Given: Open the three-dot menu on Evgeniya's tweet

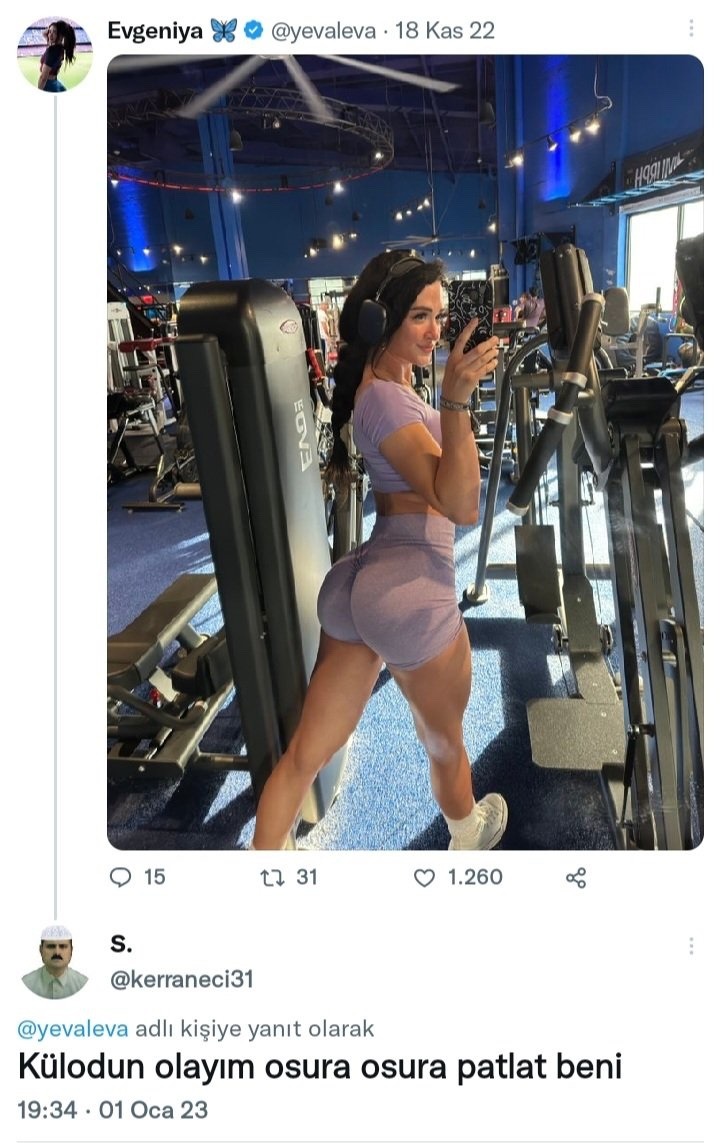Looking at the screenshot, I should coord(691,28).
